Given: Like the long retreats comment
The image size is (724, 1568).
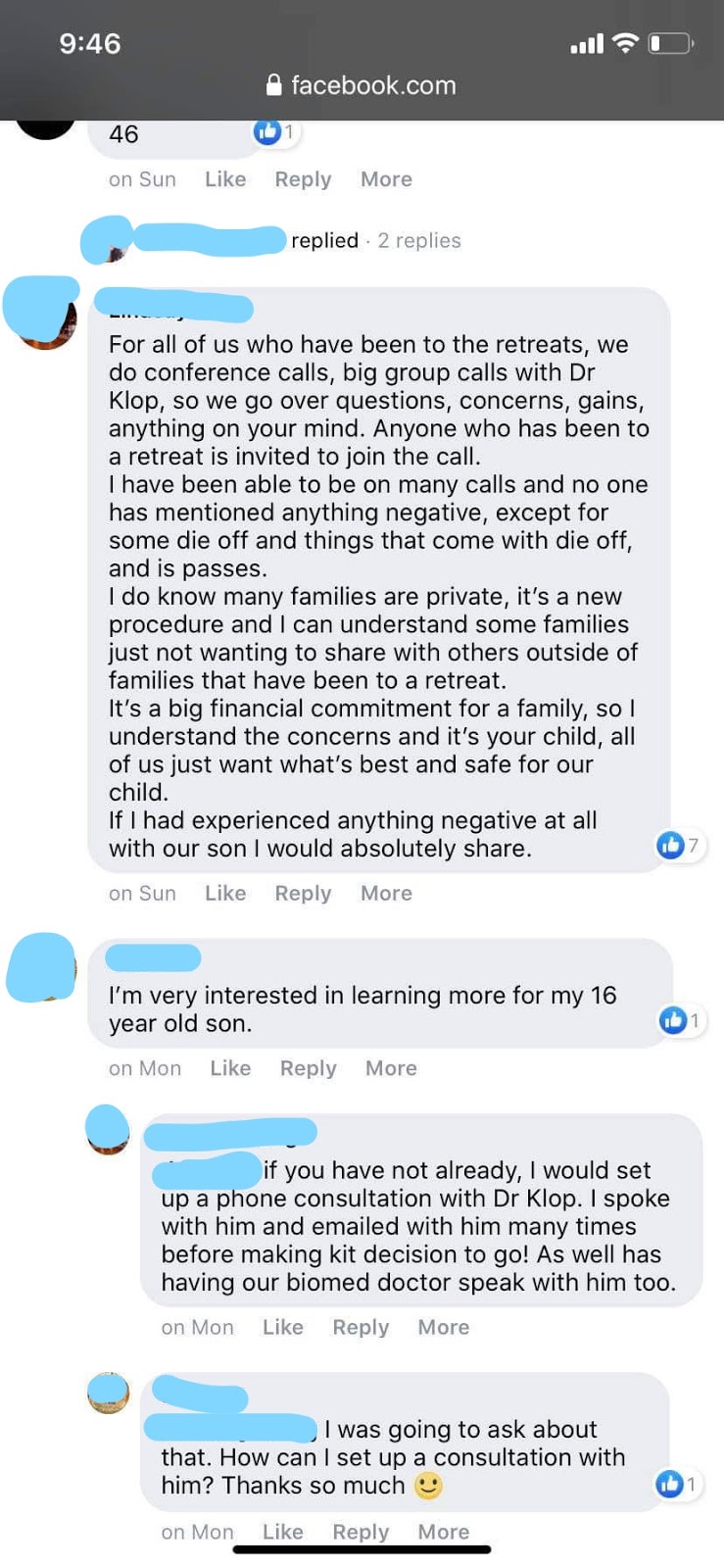Looking at the screenshot, I should coord(225,893).
